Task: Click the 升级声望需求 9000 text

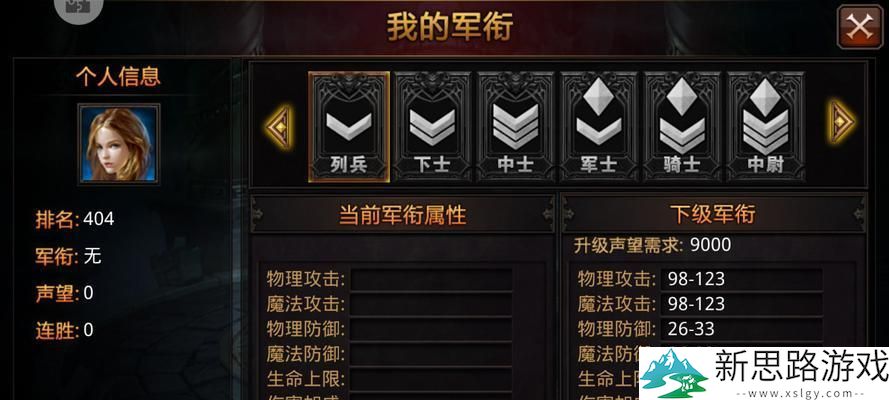Action: coord(652,245)
